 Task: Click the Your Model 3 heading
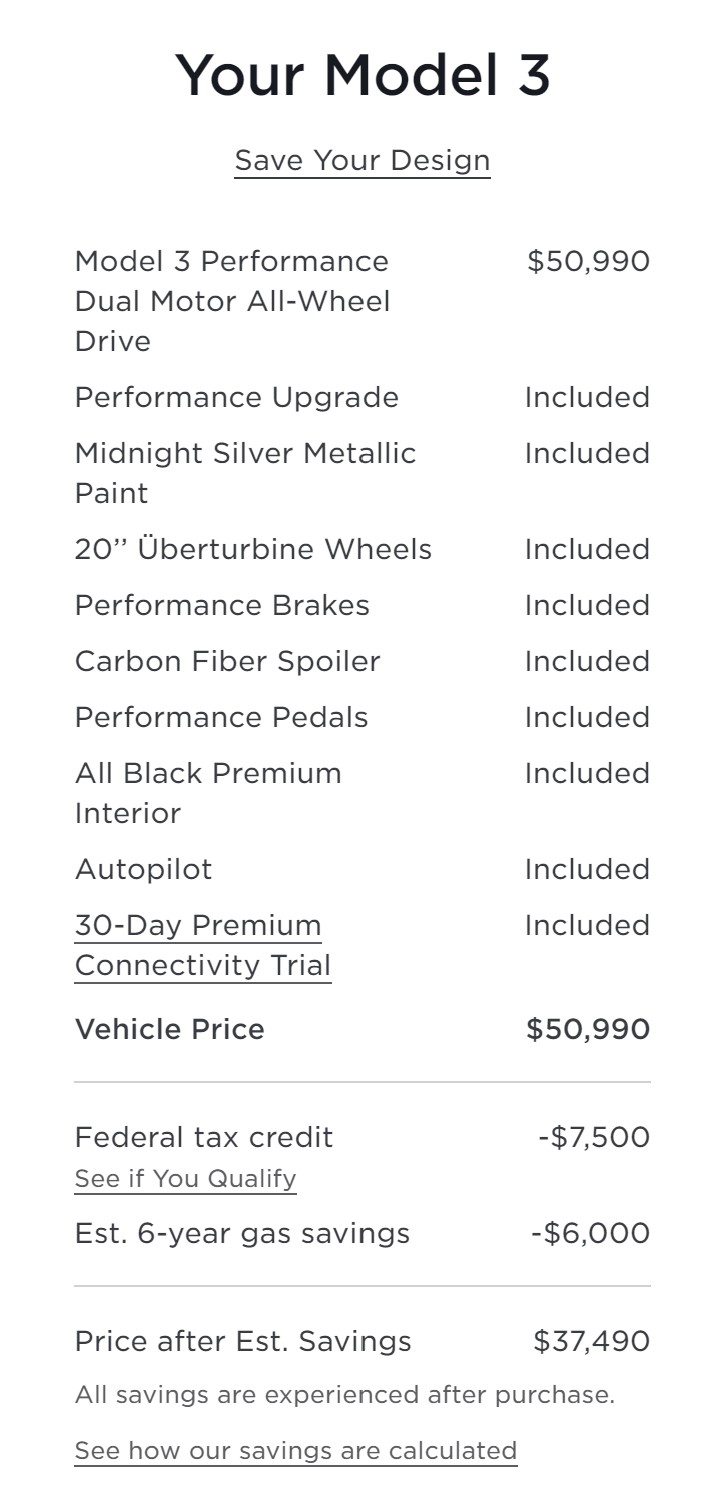click(x=362, y=75)
